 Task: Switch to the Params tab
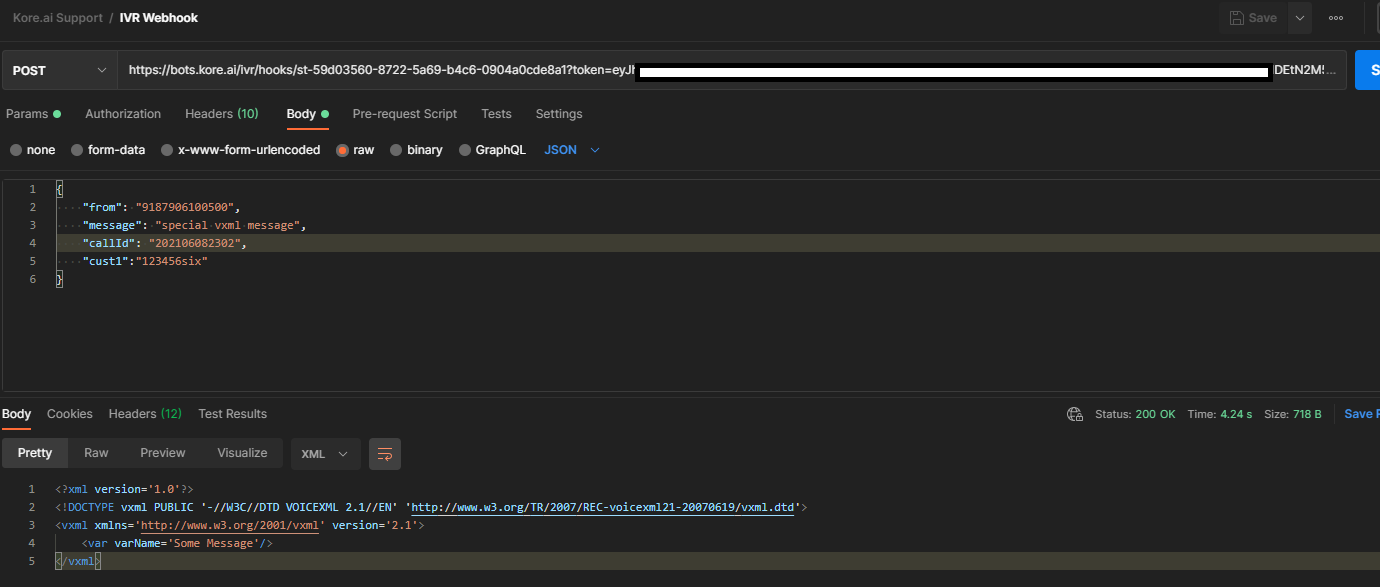tap(33, 114)
